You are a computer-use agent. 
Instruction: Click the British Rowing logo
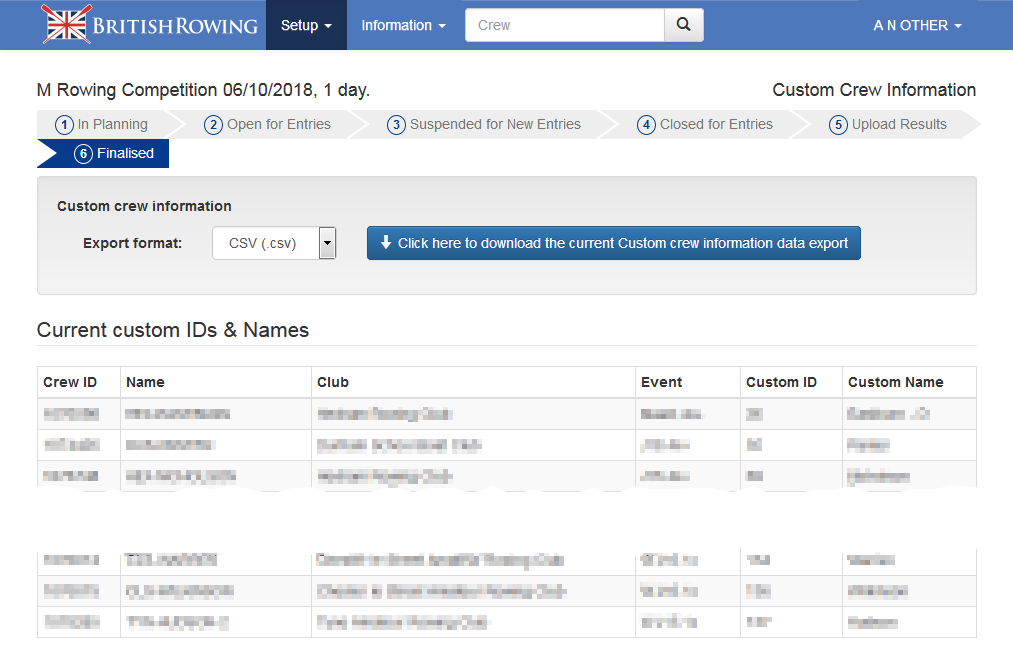150,25
